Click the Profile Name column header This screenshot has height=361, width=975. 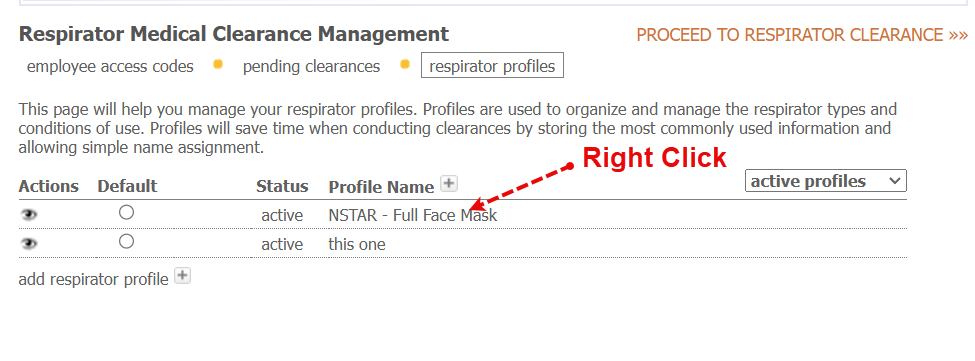click(x=381, y=187)
